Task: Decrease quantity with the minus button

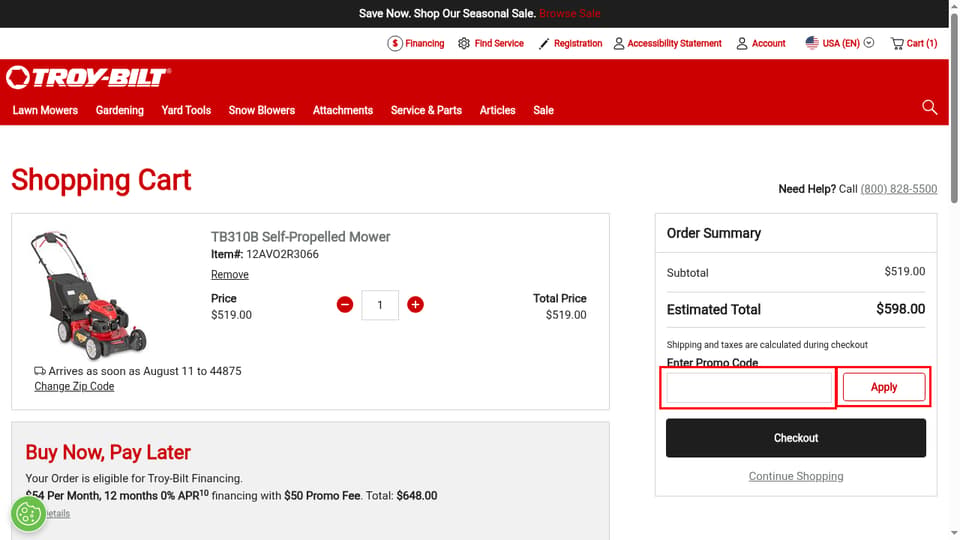Action: (x=345, y=304)
